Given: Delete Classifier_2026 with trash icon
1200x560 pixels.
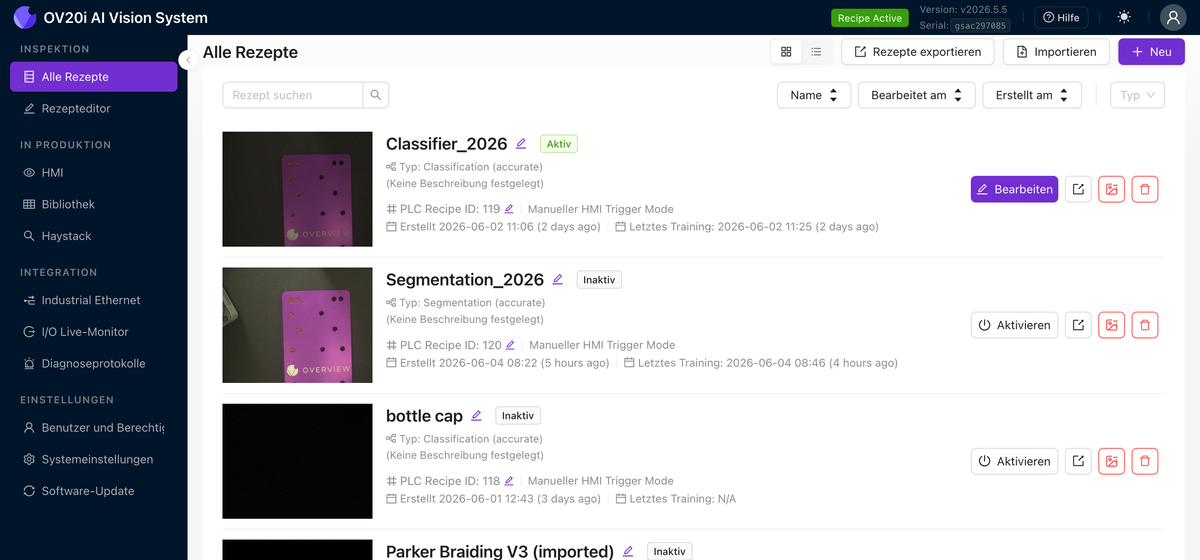Looking at the screenshot, I should tap(1146, 189).
